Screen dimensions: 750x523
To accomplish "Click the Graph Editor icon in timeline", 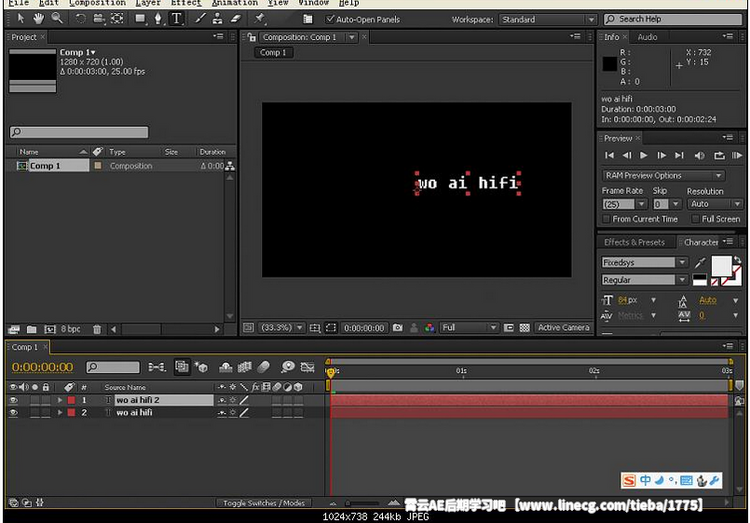I will 307,367.
